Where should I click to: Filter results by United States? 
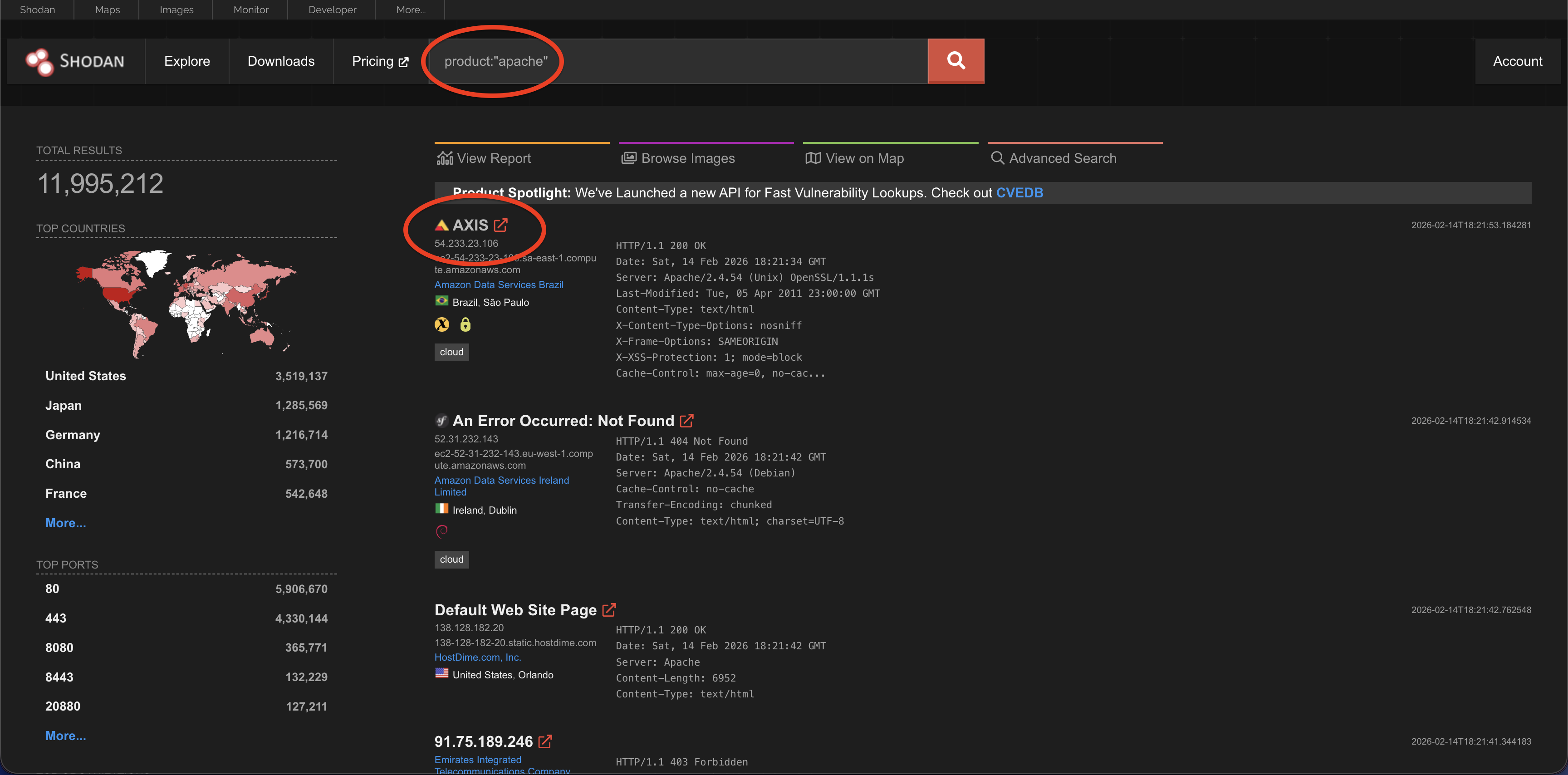86,376
